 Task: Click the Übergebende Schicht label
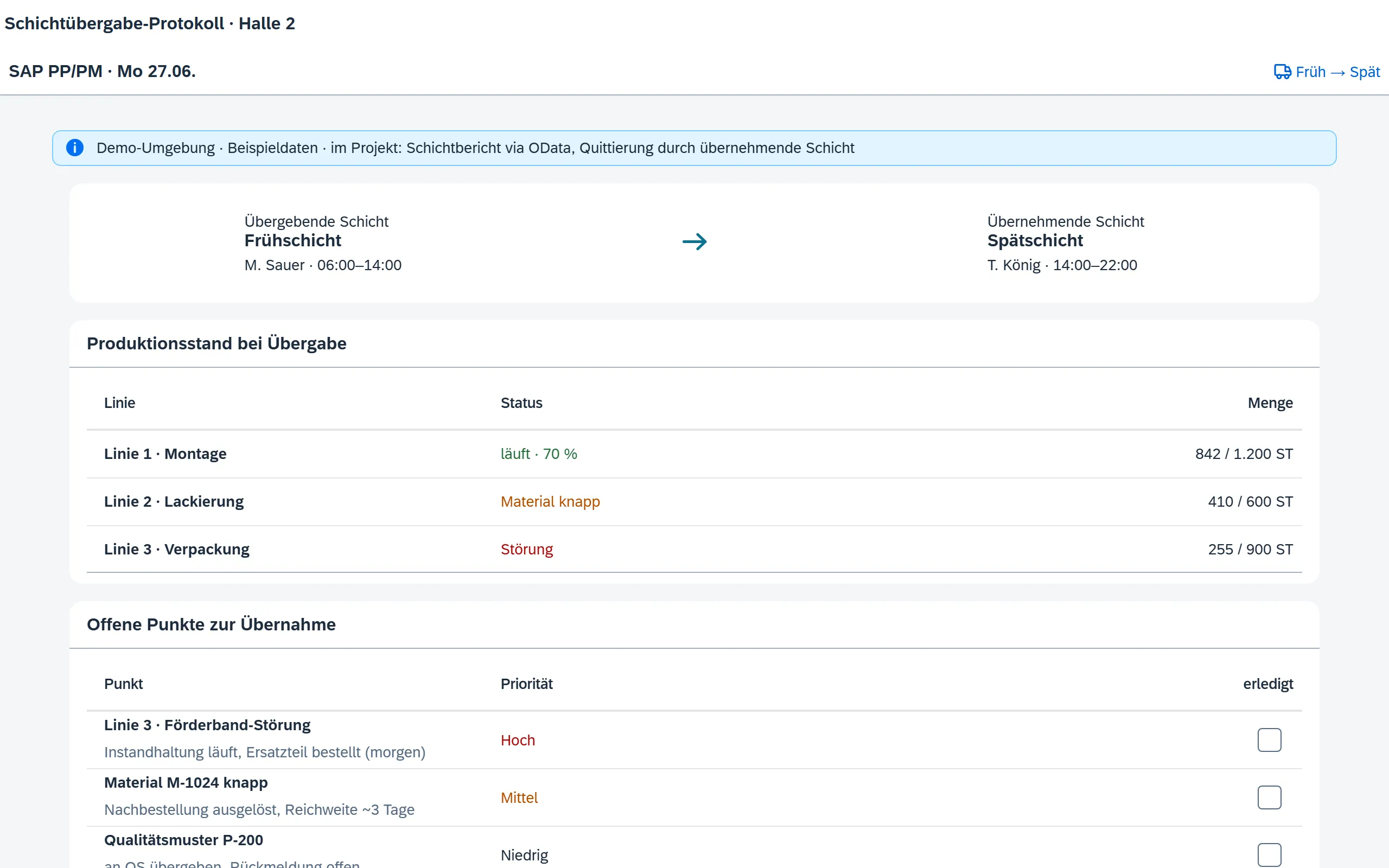(316, 221)
